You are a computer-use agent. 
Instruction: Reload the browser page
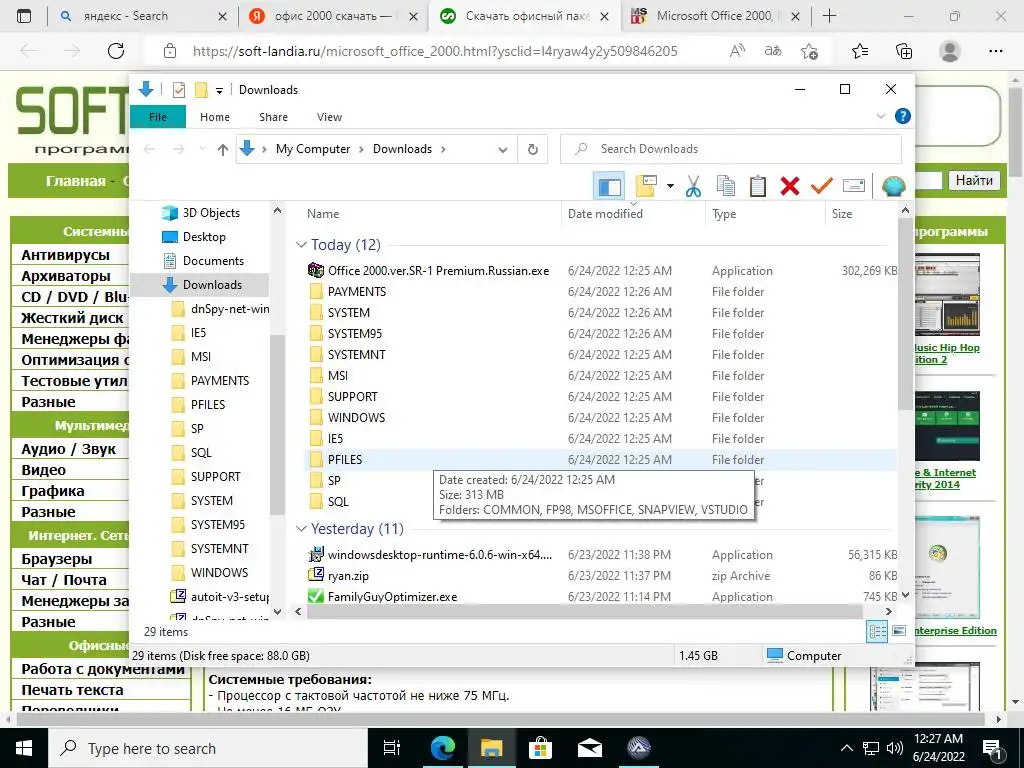pos(116,51)
